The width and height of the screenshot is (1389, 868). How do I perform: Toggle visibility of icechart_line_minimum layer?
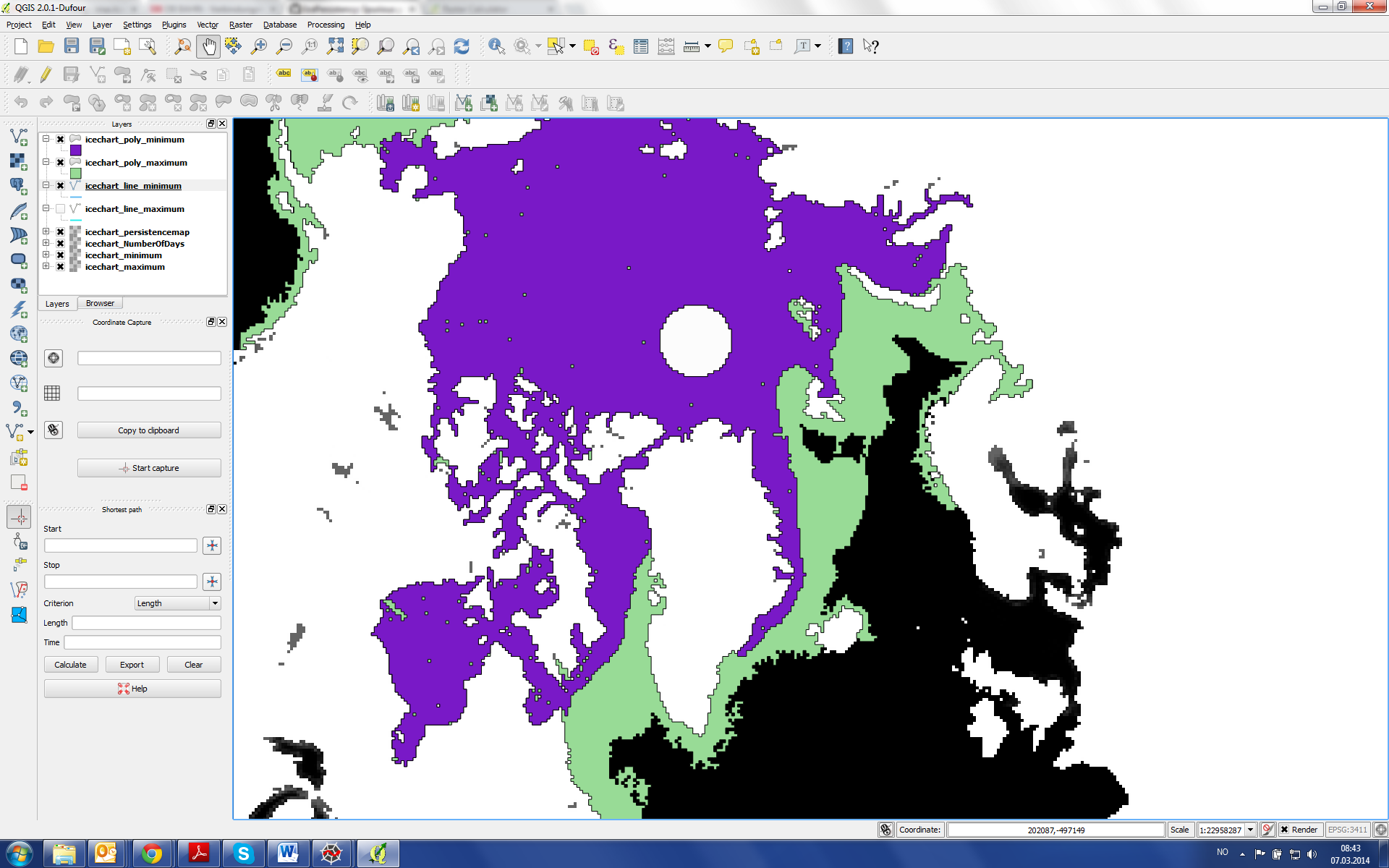61,186
